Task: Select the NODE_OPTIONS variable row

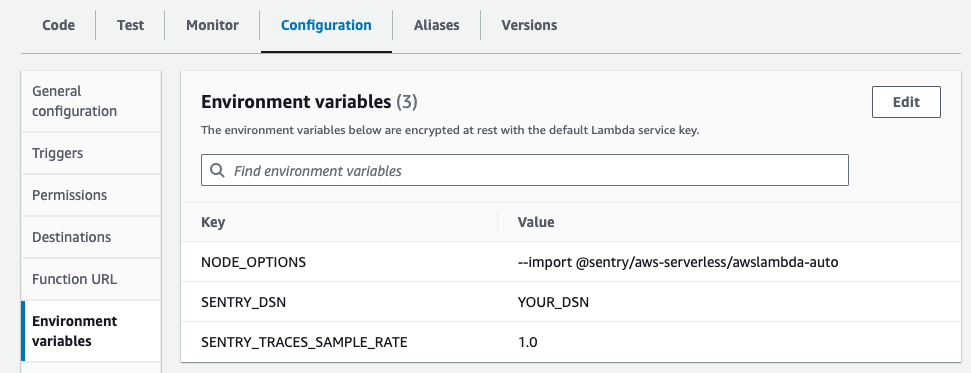Action: pyautogui.click(x=571, y=262)
